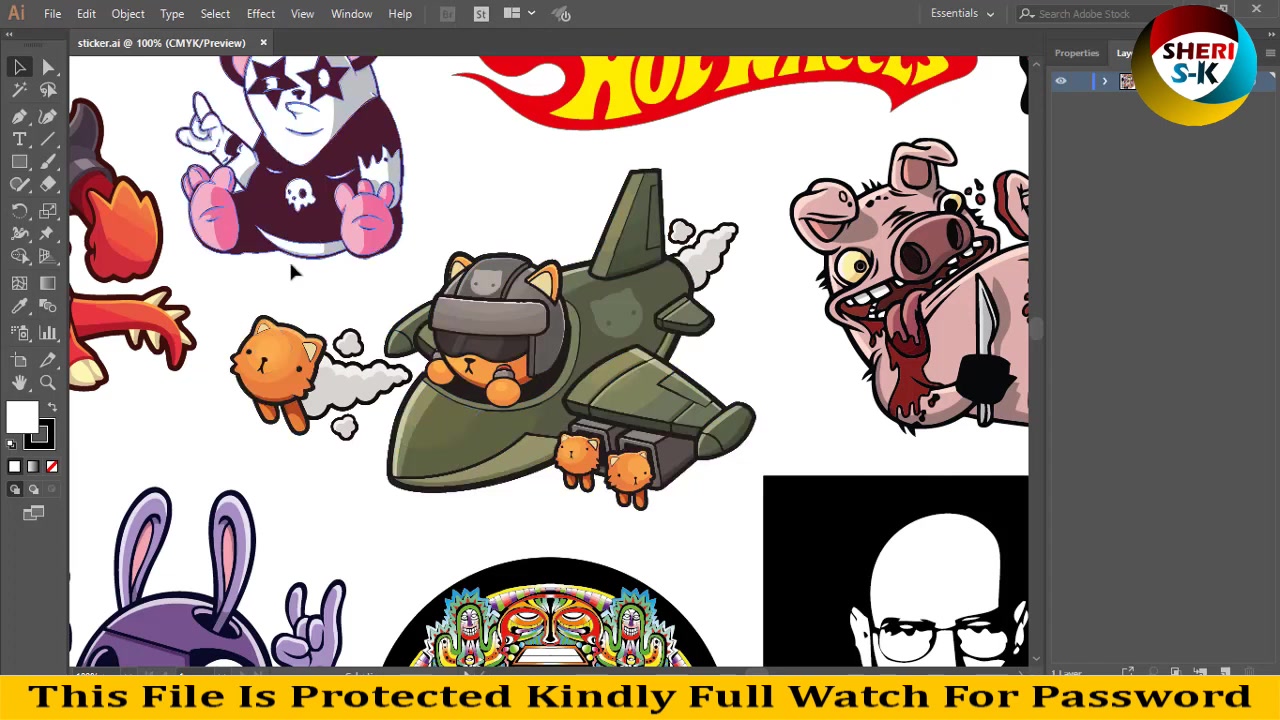Apply Gradient mode button

pyautogui.click(x=33, y=466)
